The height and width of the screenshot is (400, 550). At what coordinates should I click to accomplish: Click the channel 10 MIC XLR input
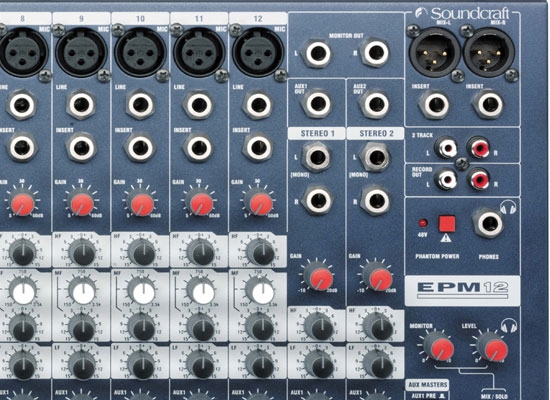[140, 53]
